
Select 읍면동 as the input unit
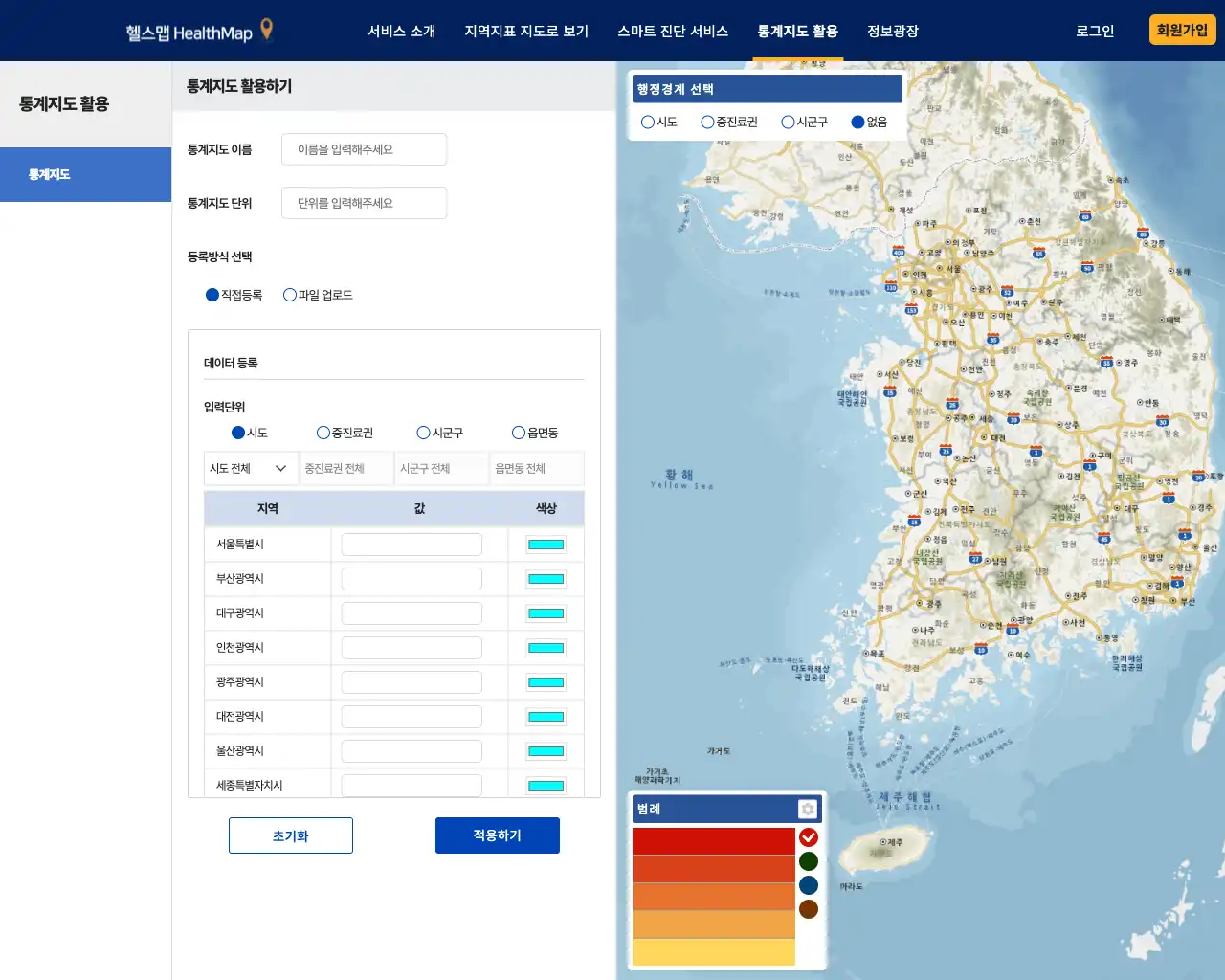click(518, 432)
